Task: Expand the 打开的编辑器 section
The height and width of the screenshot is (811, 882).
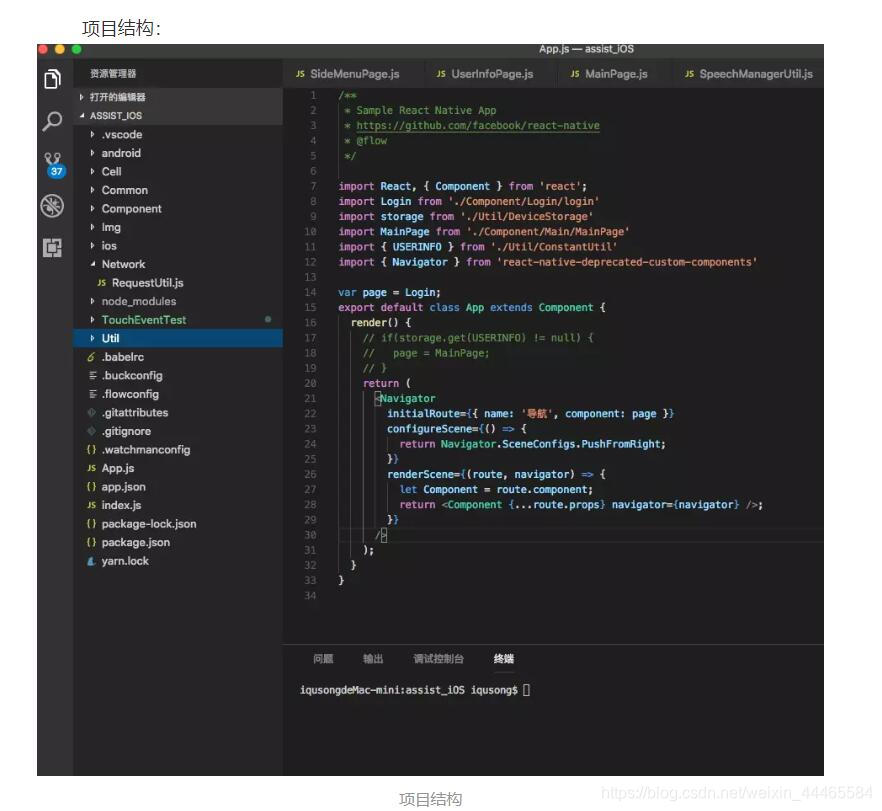Action: [82, 97]
